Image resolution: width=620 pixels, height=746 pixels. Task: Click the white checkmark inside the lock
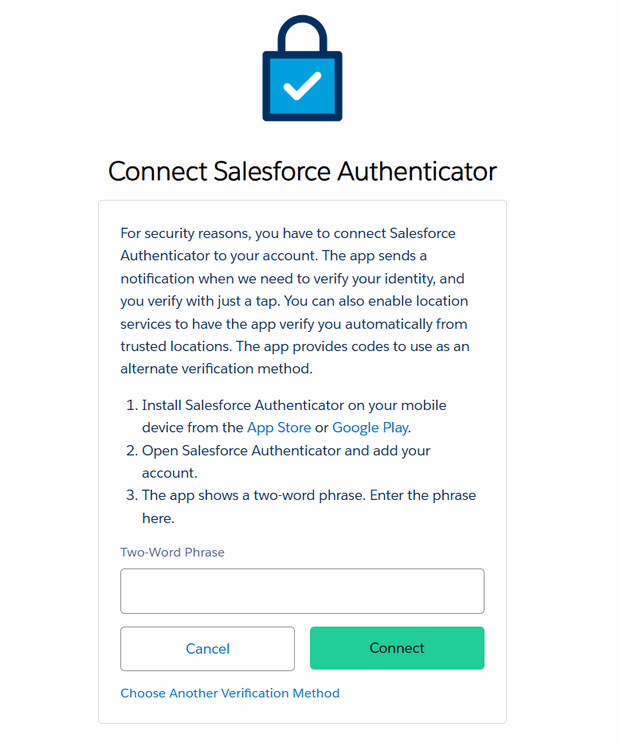(302, 86)
